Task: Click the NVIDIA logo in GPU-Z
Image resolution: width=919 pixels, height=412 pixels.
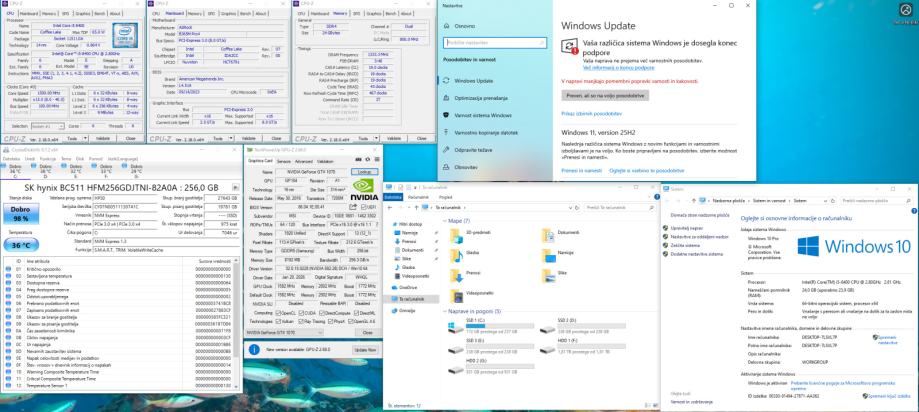Action: point(365,189)
